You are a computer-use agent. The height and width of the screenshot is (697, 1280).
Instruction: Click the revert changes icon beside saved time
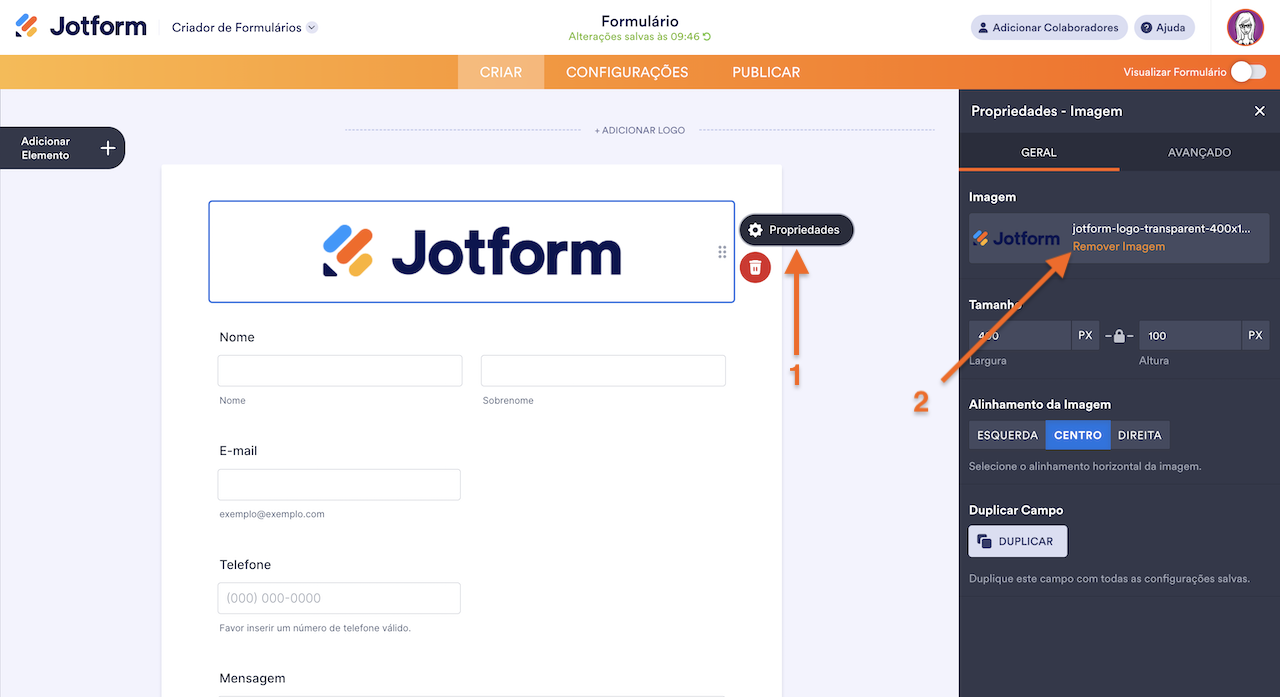tap(707, 37)
